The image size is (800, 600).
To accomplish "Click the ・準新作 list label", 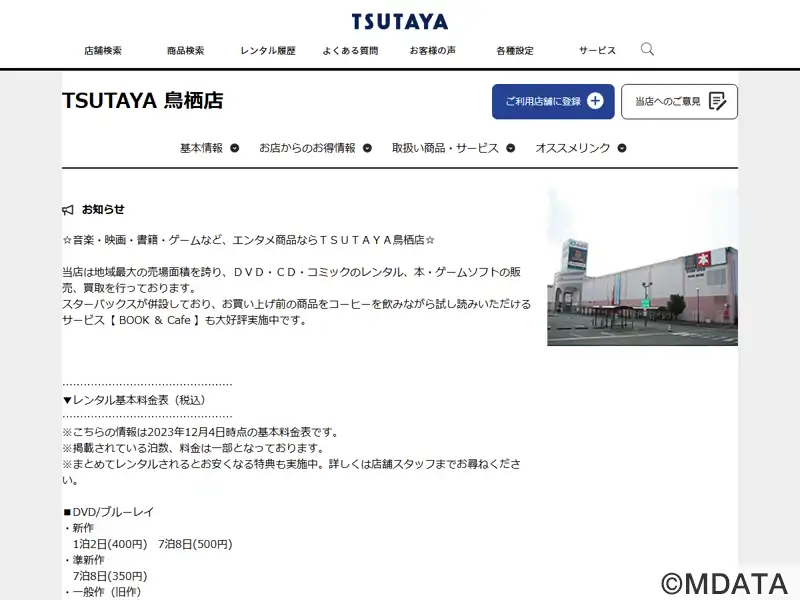I will click(x=84, y=560).
